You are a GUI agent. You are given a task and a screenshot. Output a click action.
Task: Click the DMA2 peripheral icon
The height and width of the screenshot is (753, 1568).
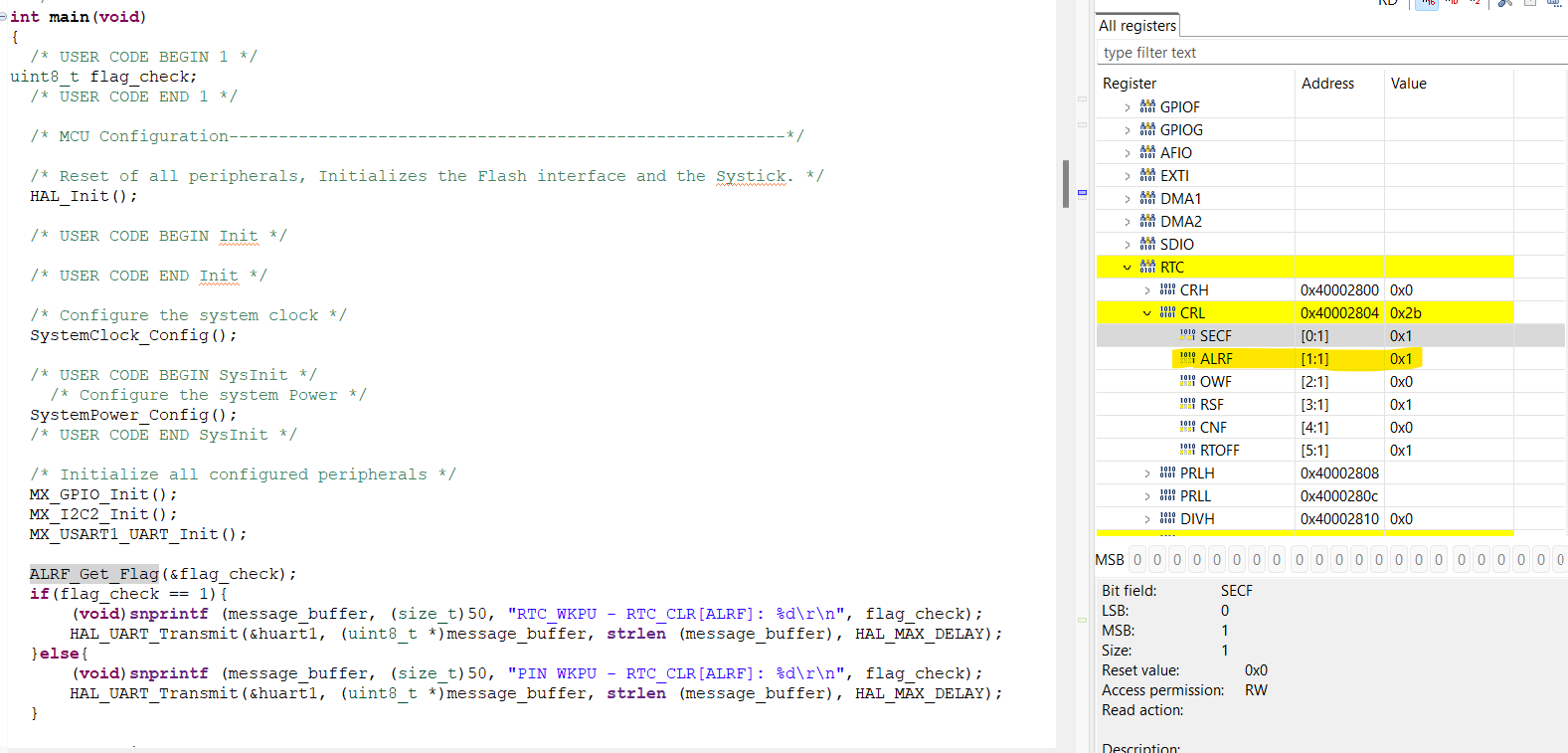(1147, 221)
